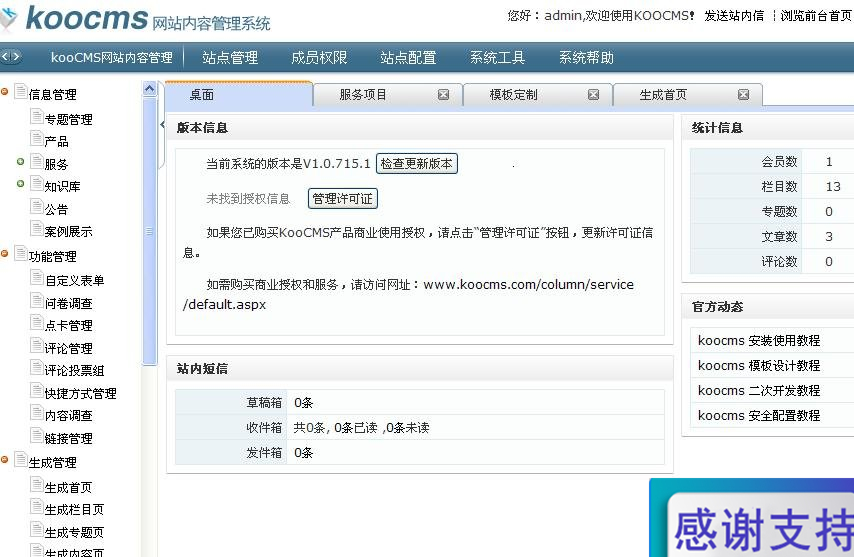Select 评论投票组 in the tree

(x=75, y=371)
